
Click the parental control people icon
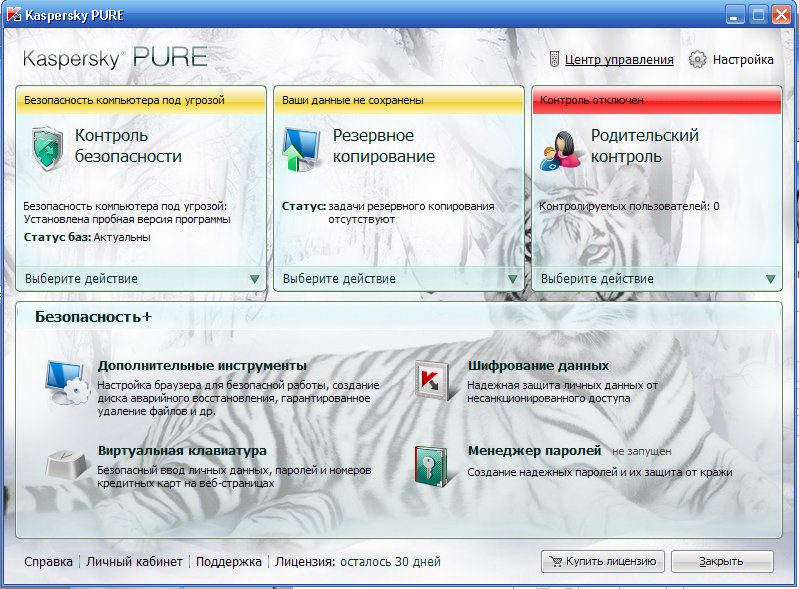pyautogui.click(x=560, y=150)
